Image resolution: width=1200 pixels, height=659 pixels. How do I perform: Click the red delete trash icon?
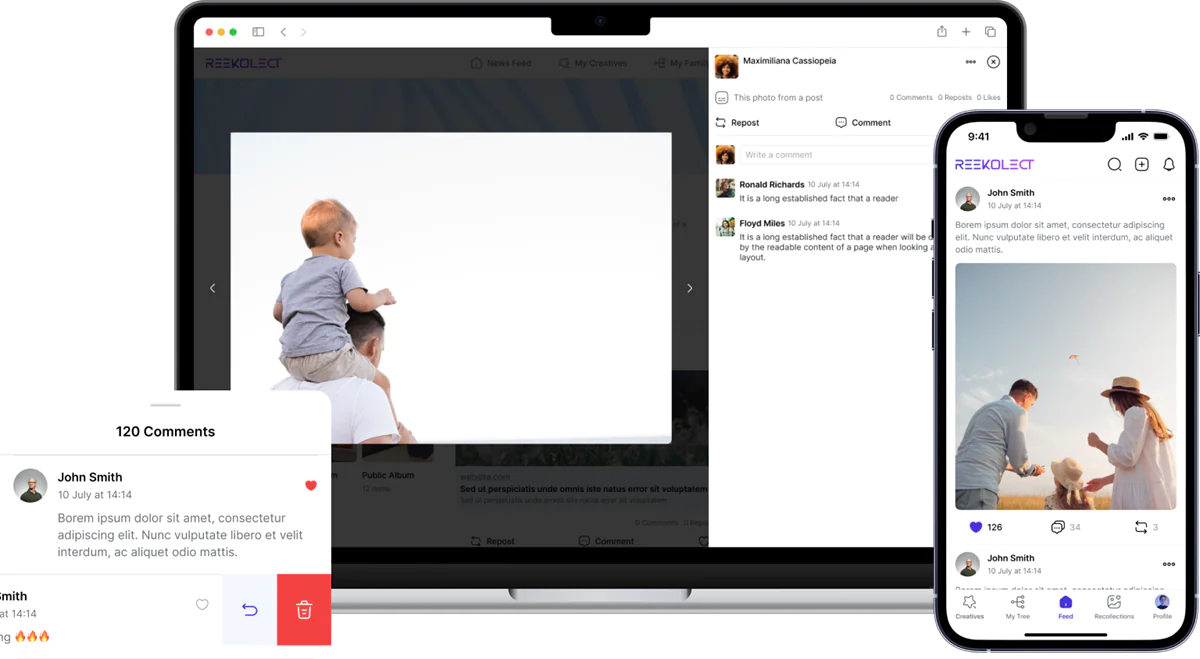click(304, 610)
